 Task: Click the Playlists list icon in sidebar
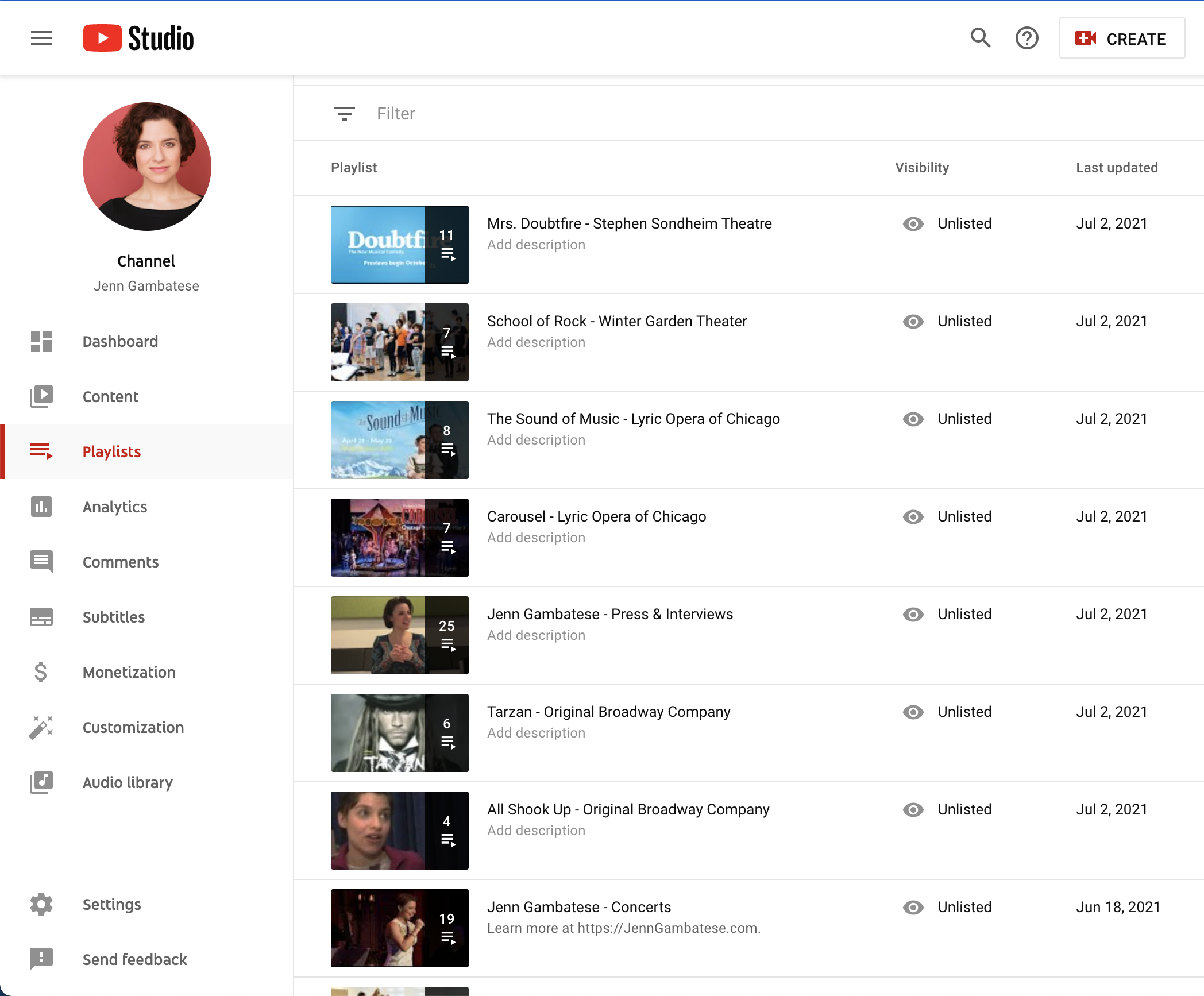[x=41, y=451]
